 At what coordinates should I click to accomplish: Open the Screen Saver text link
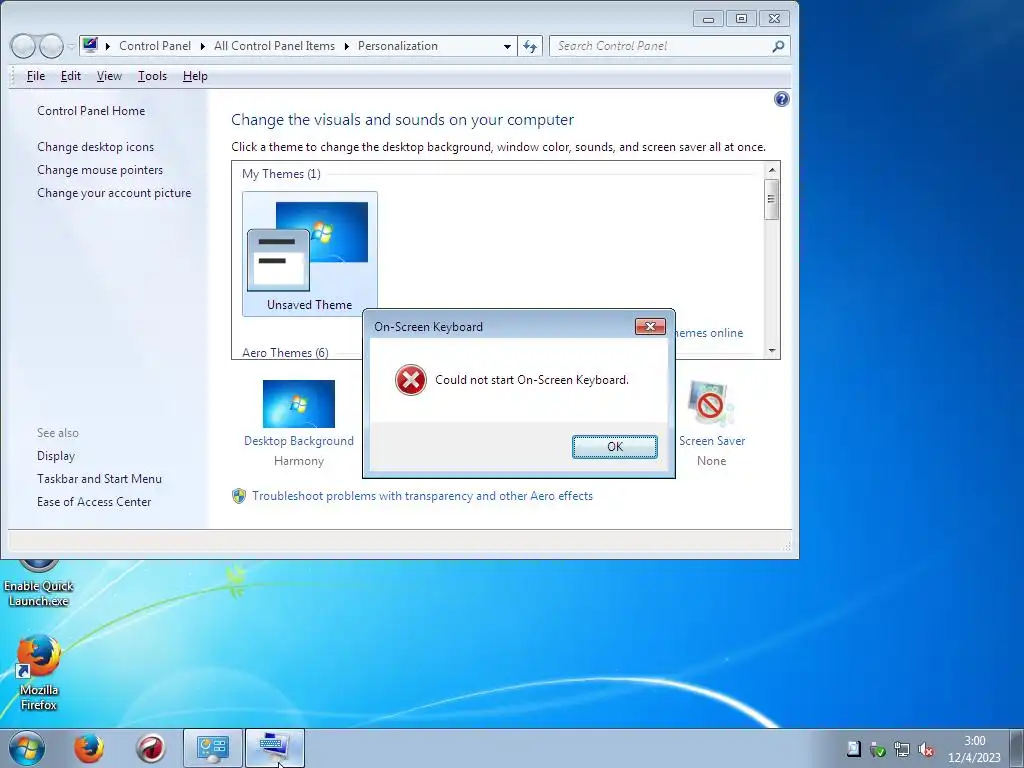pos(712,441)
